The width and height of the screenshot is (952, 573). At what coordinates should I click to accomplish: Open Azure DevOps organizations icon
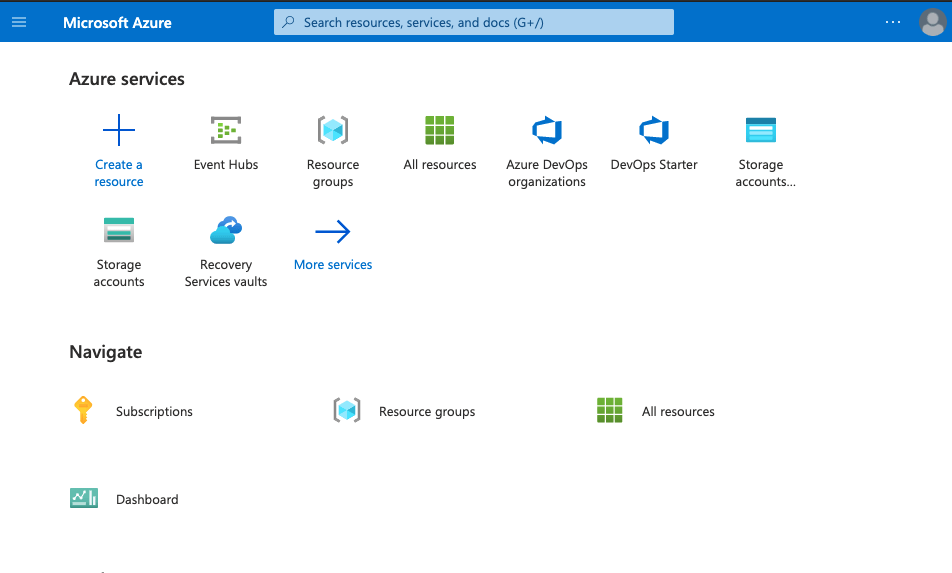point(547,130)
